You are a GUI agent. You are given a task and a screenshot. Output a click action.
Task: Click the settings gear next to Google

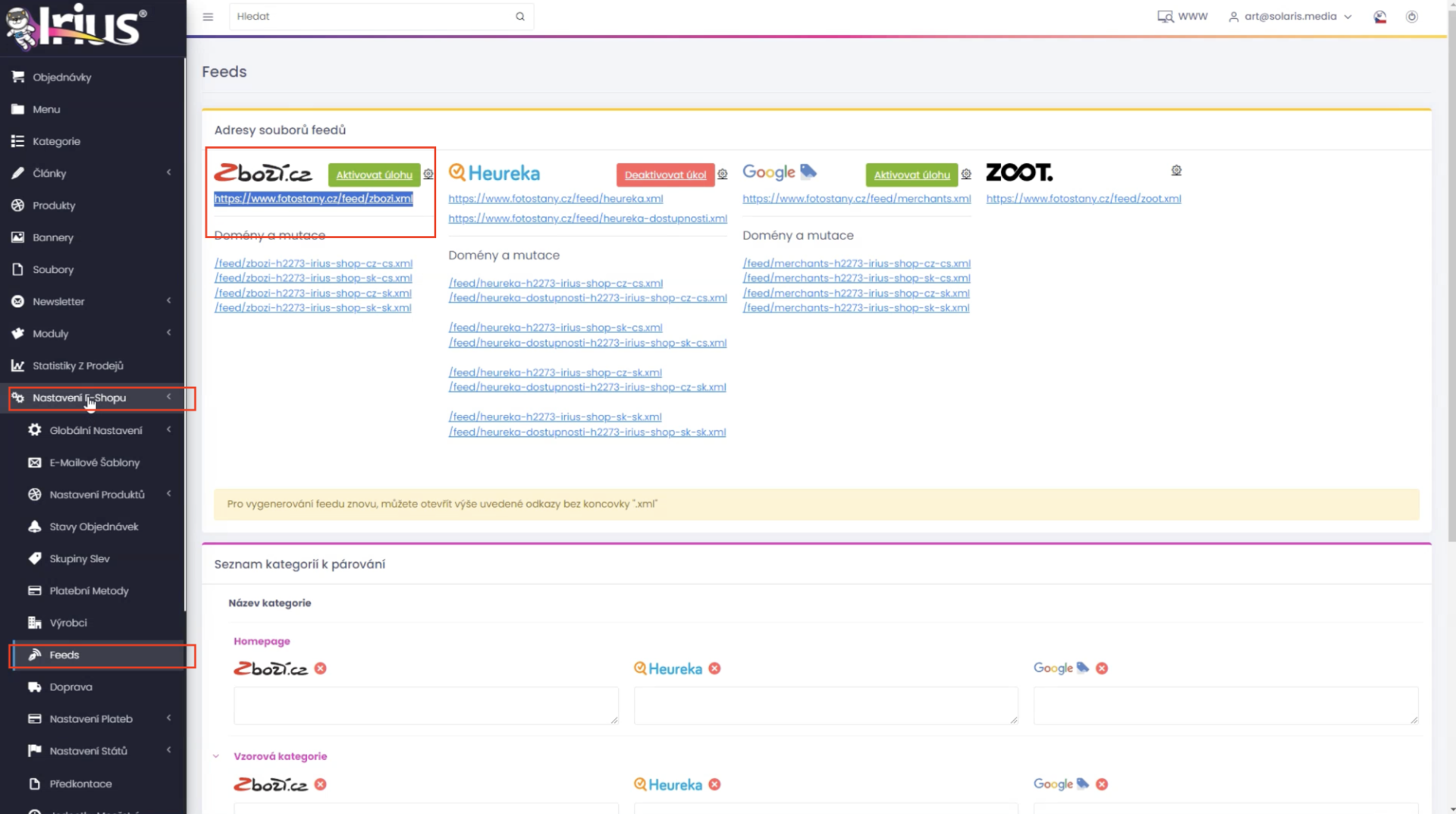(966, 174)
